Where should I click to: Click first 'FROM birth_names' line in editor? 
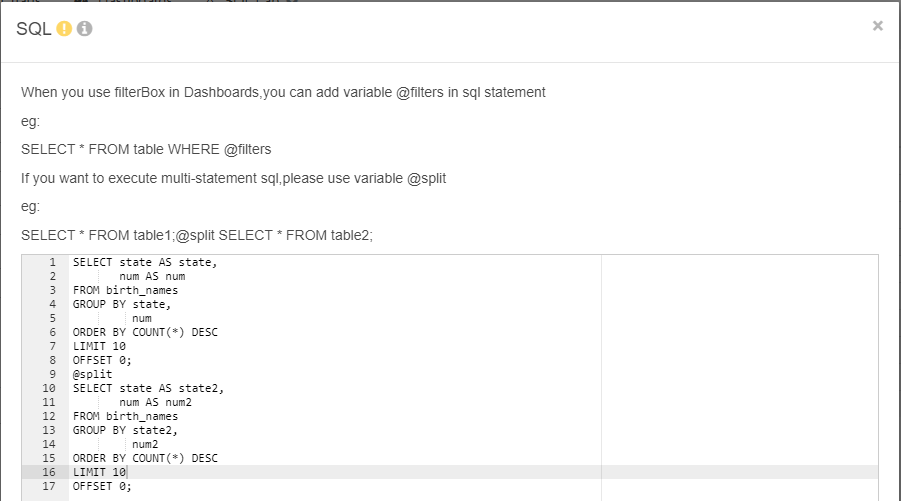pos(125,290)
